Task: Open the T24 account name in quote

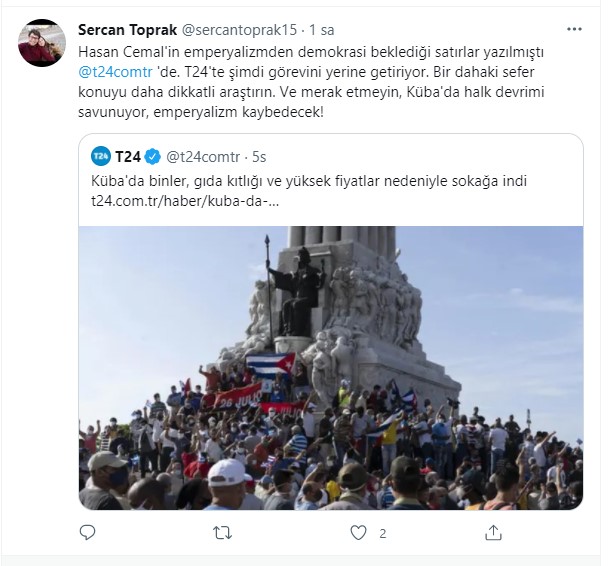Action: (x=128, y=157)
